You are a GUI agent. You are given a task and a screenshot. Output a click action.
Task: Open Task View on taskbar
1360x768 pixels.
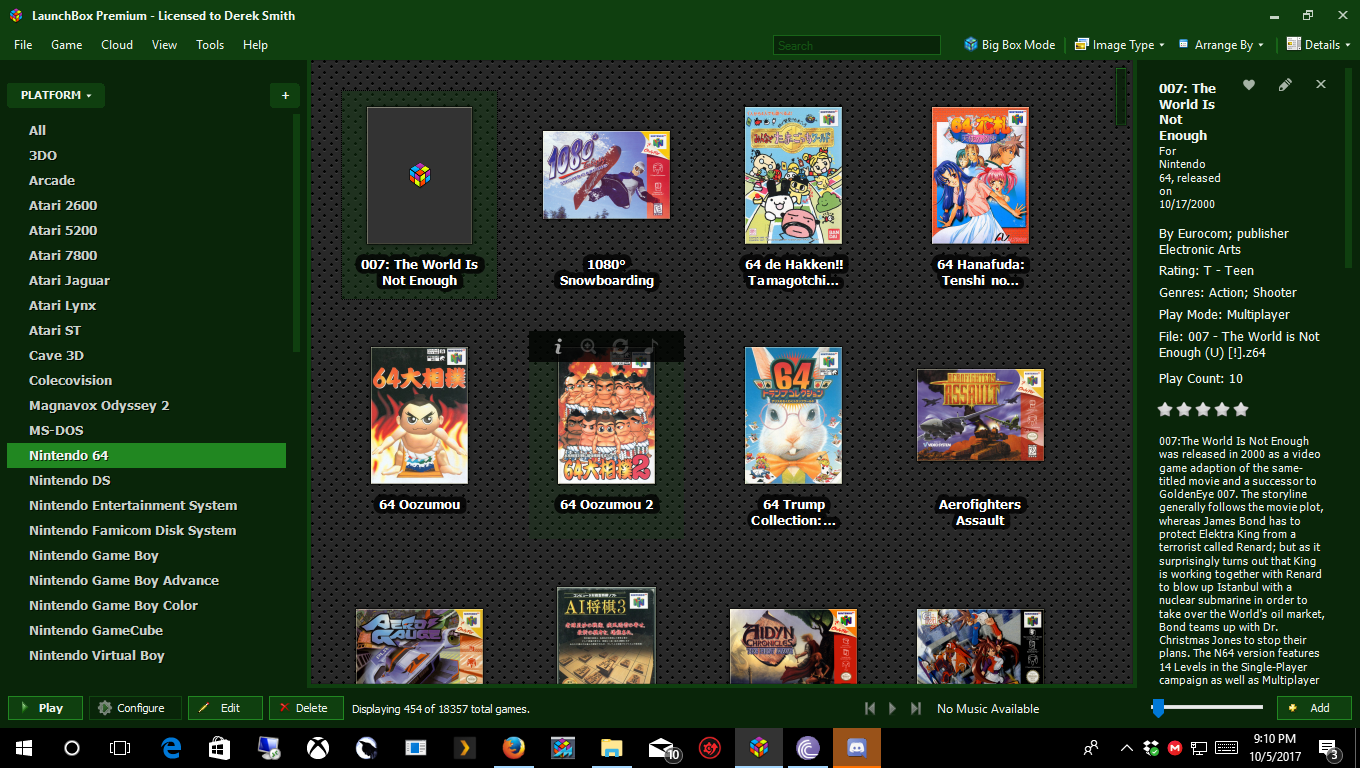120,748
